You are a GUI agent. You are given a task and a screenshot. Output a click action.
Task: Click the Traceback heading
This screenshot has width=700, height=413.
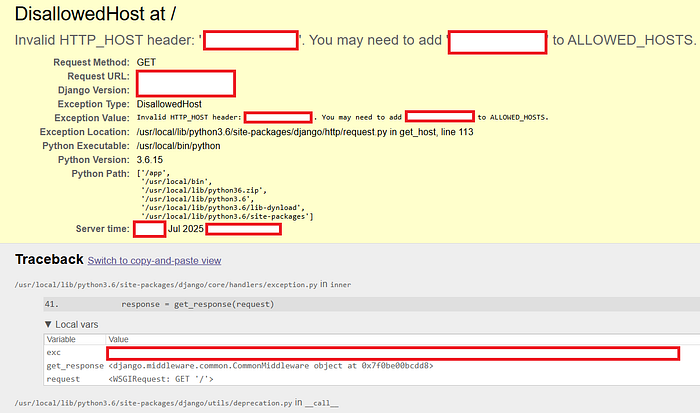(49, 259)
